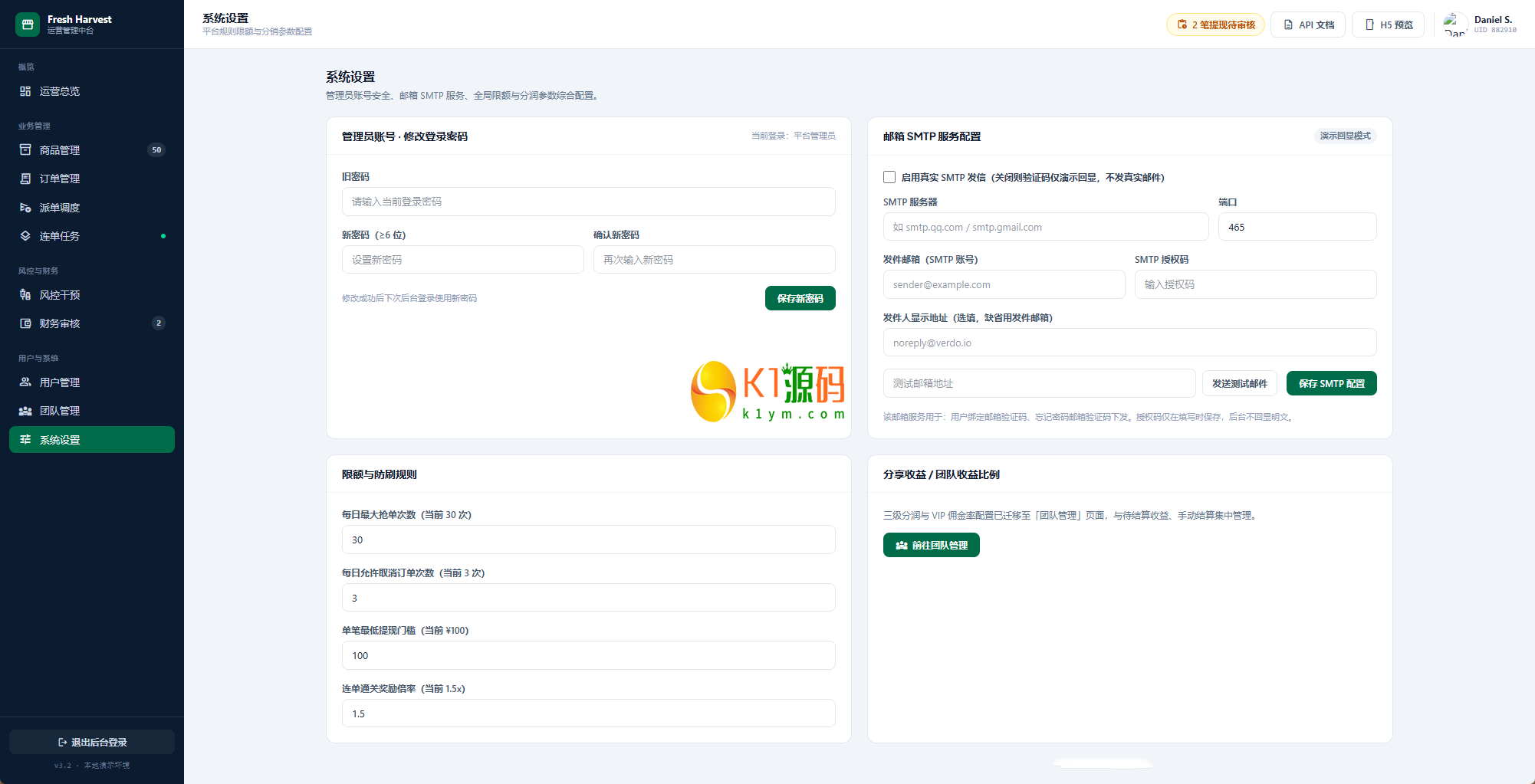Go to 订单管理 page
Viewport: 1535px width, 784px height.
coord(92,179)
